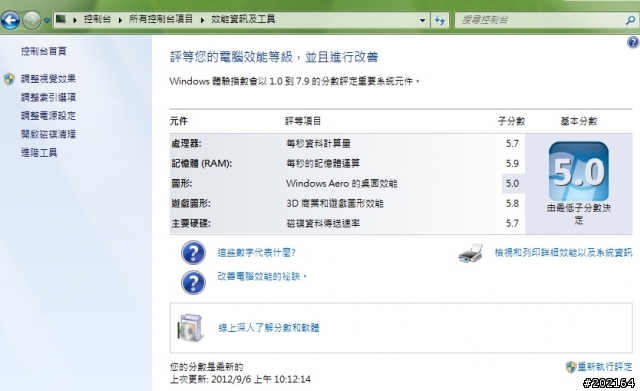Image resolution: width=640 pixels, height=391 pixels.
Task: Click the shield icon beside 重新執行評定
Action: coord(571,367)
